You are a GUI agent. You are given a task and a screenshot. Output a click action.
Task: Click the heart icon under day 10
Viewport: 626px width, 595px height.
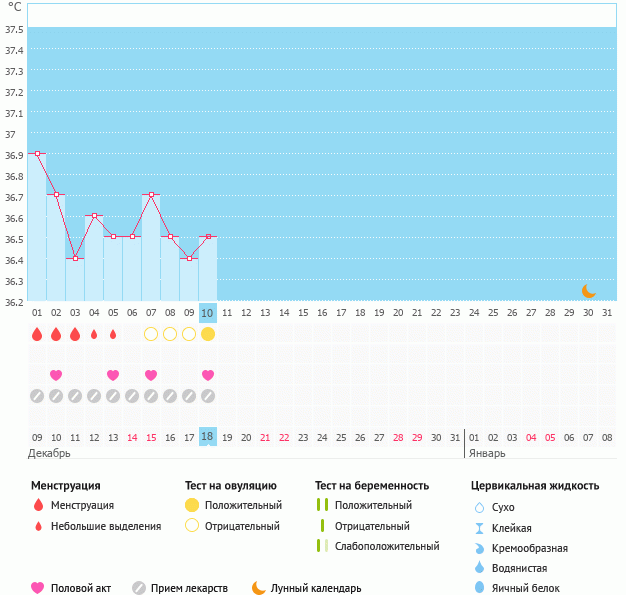tap(208, 375)
